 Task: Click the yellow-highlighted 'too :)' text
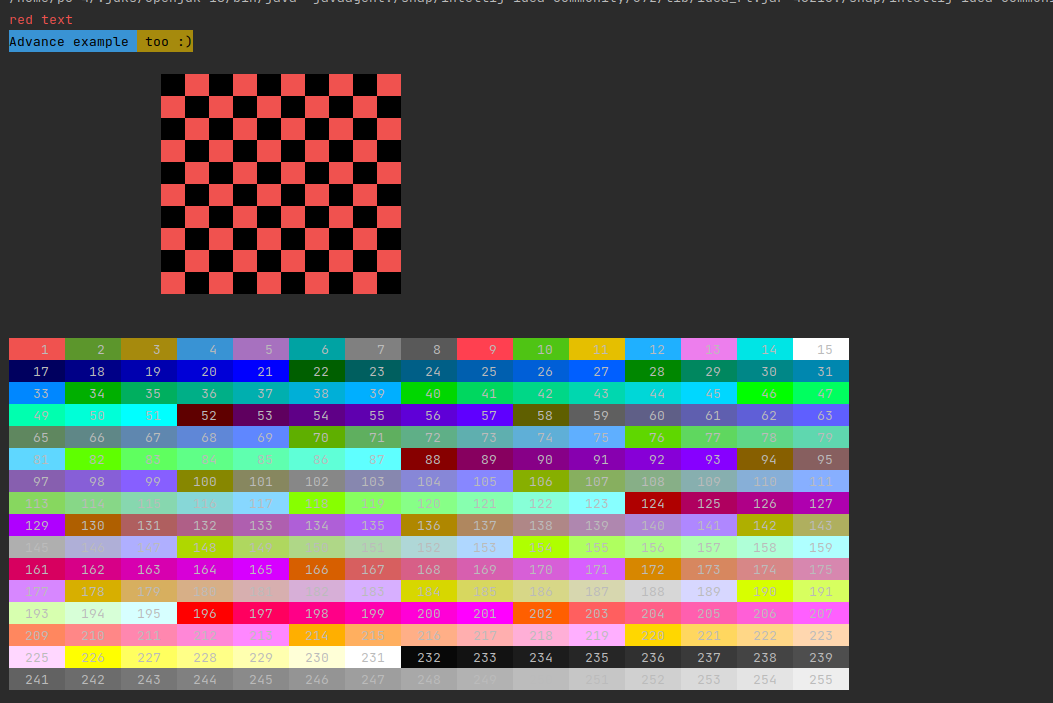pos(165,42)
